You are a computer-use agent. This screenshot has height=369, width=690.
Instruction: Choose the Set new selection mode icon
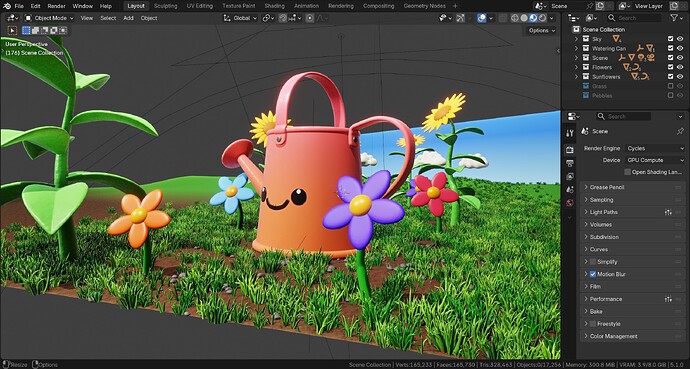[x=26, y=30]
